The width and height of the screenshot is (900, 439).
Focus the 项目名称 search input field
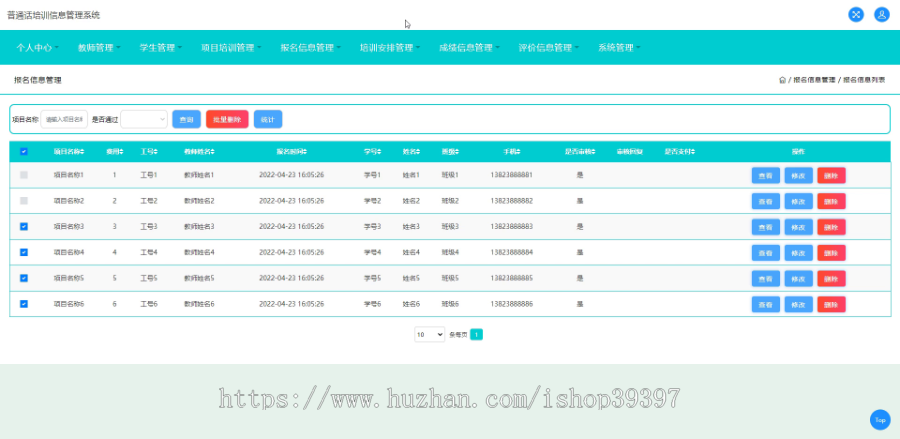(64, 119)
